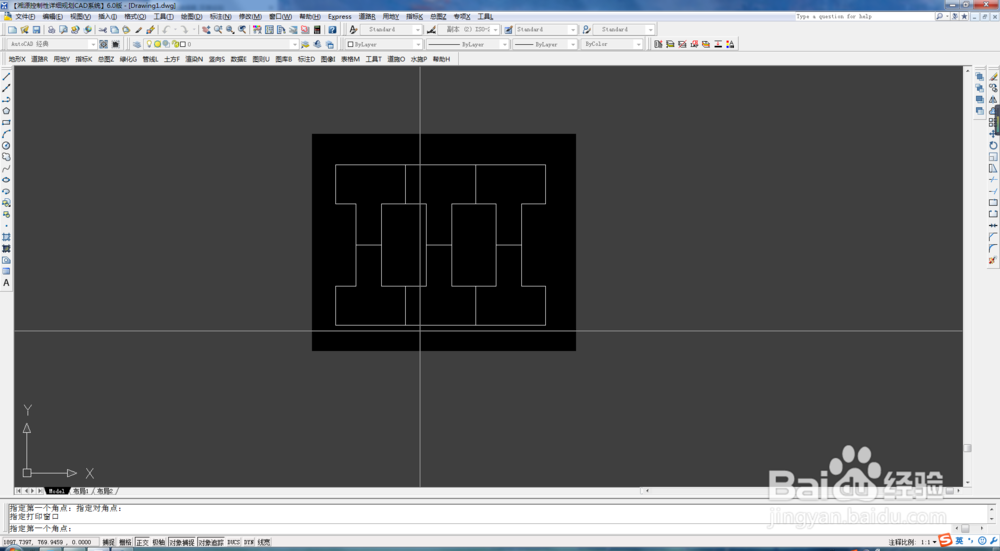Toggle DYN dynamic input
The width and height of the screenshot is (1000, 551).
coord(249,543)
